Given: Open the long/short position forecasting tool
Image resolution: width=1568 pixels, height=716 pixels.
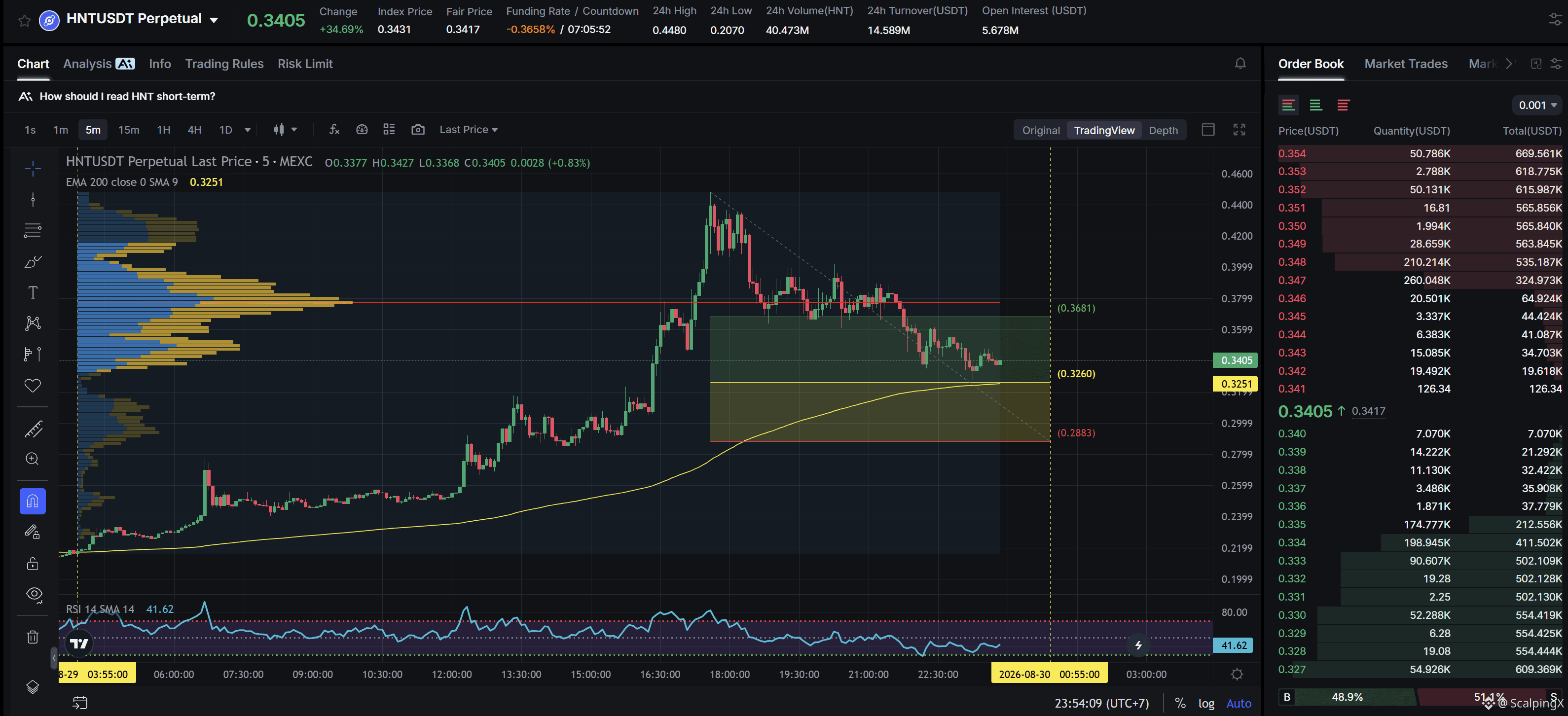Looking at the screenshot, I should pyautogui.click(x=33, y=354).
